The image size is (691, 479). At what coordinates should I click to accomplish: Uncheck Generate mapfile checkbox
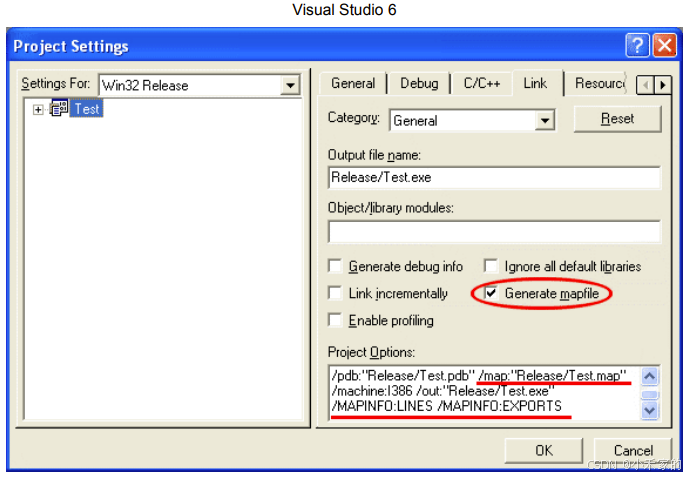click(490, 293)
